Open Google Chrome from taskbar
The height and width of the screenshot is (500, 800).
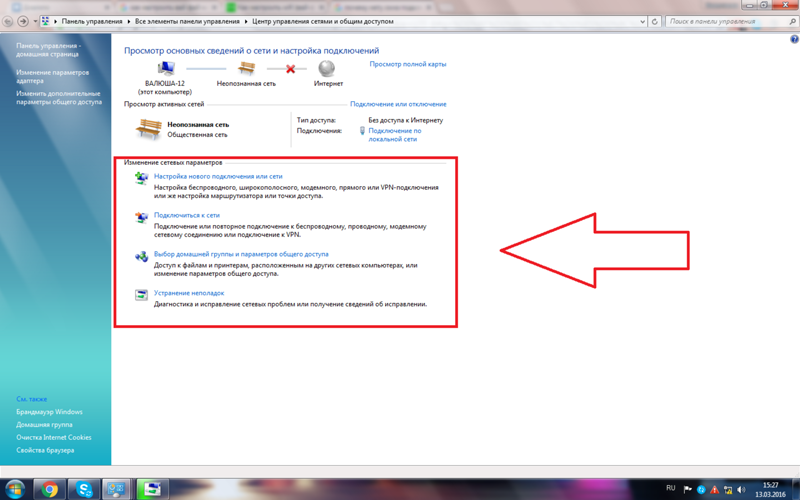coord(49,490)
